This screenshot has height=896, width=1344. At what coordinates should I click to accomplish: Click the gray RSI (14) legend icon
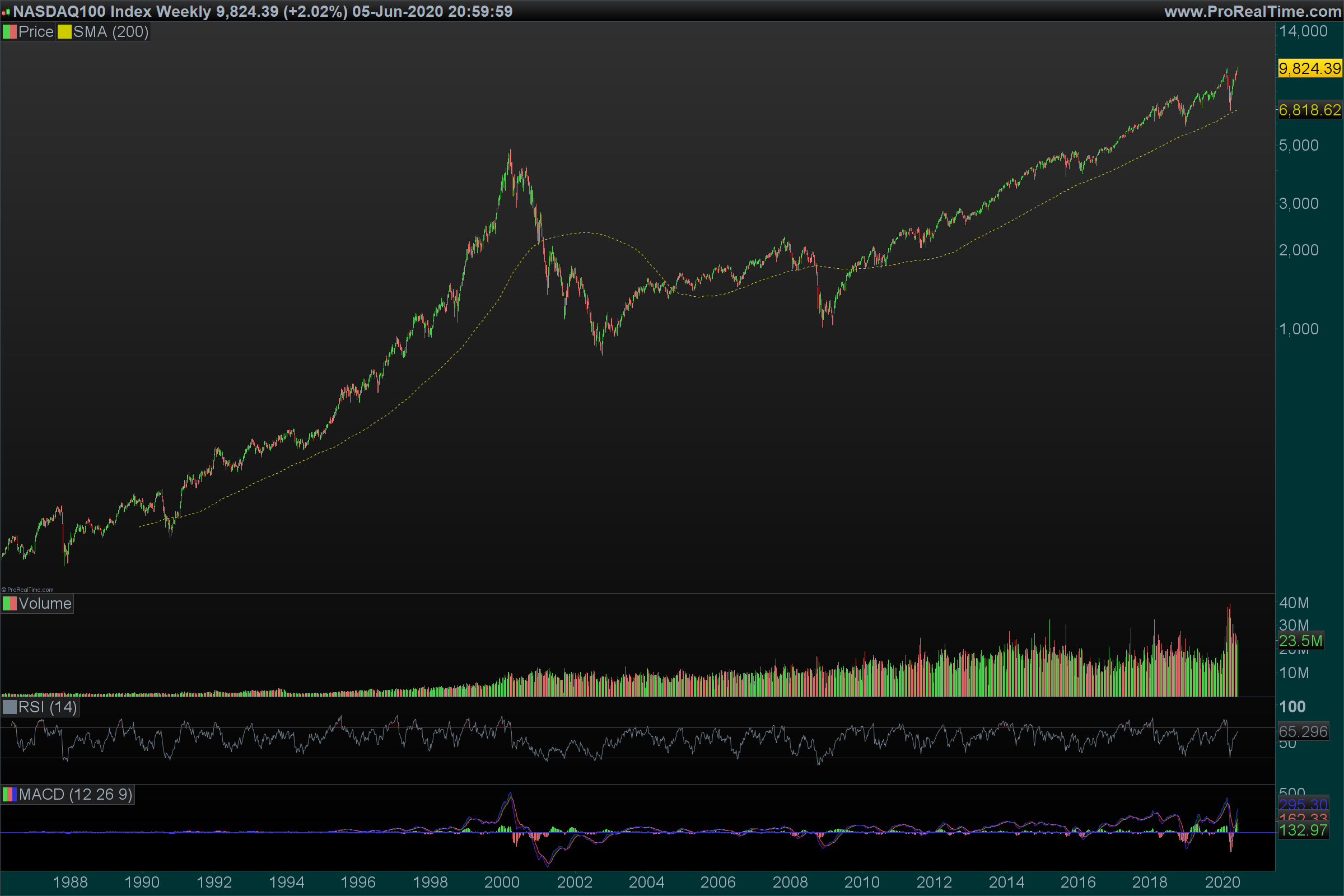coord(10,707)
